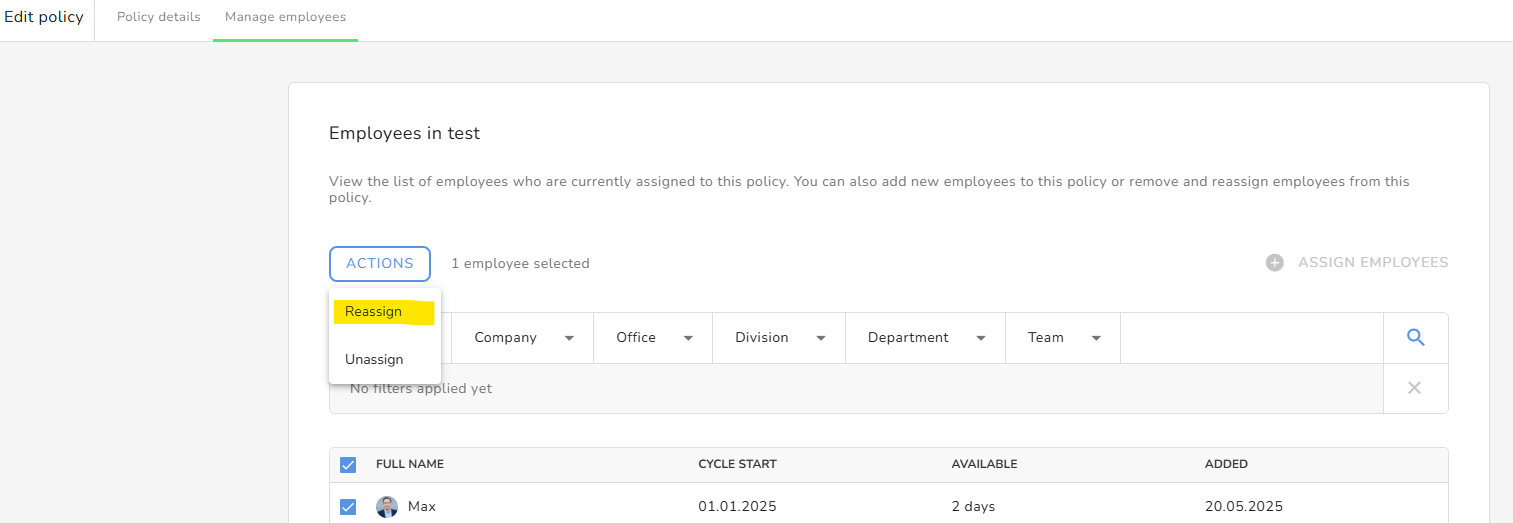Clear filters with the X icon
Screen dimensions: 1513x523
point(1414,388)
